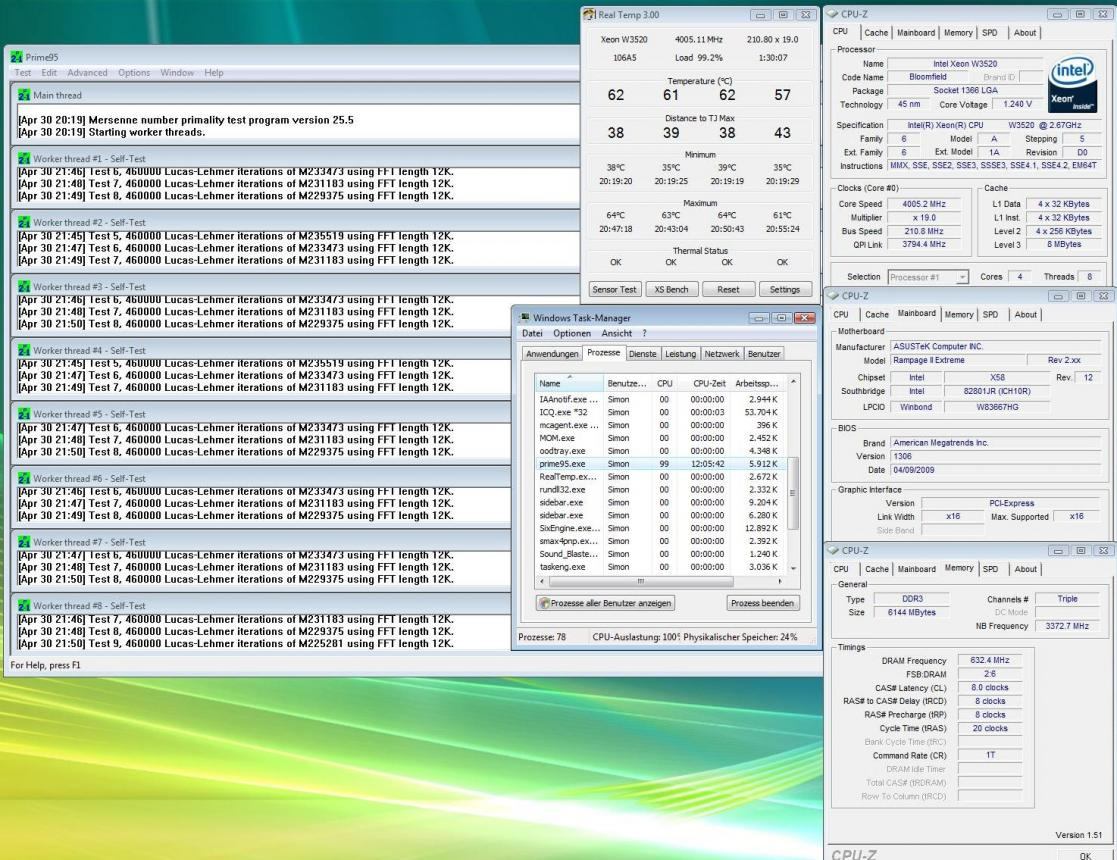The image size is (1117, 860).
Task: Switch to Anwendungen tab in Task-Manager
Action: click(552, 353)
